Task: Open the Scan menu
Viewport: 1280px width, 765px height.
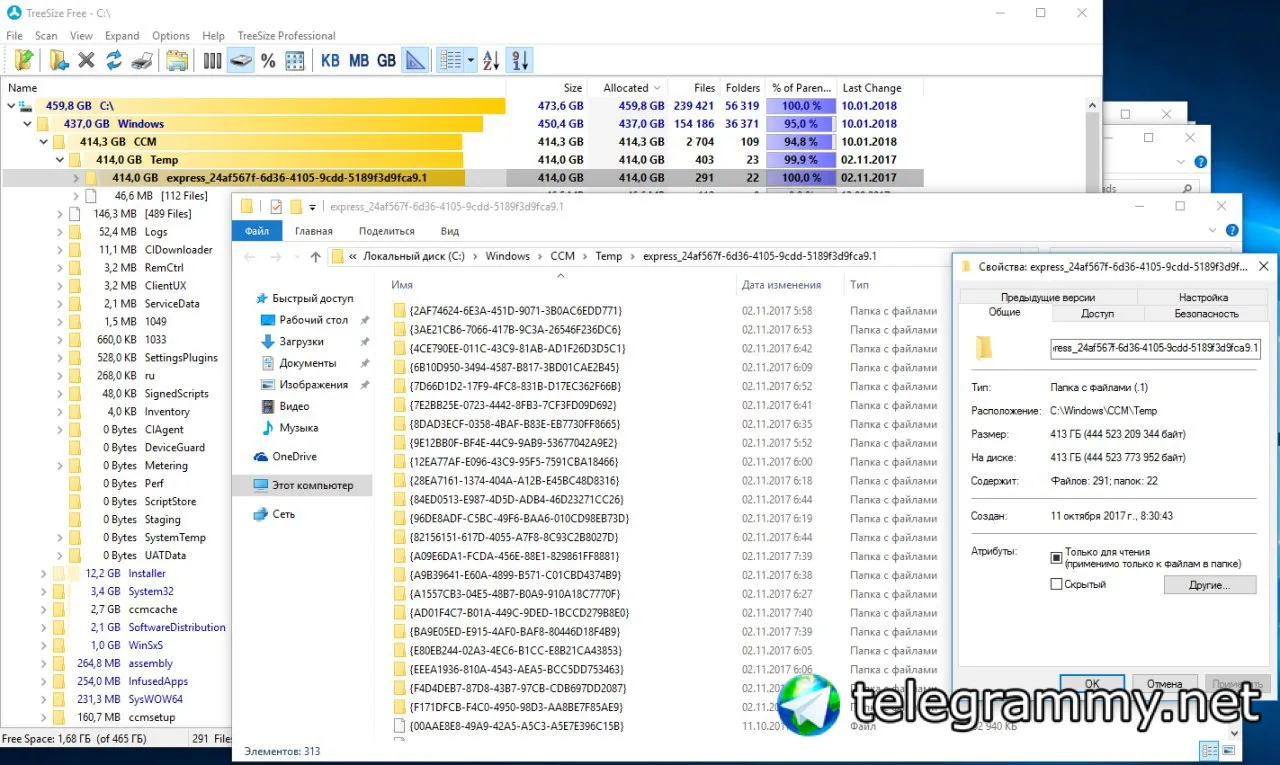Action: click(x=46, y=36)
